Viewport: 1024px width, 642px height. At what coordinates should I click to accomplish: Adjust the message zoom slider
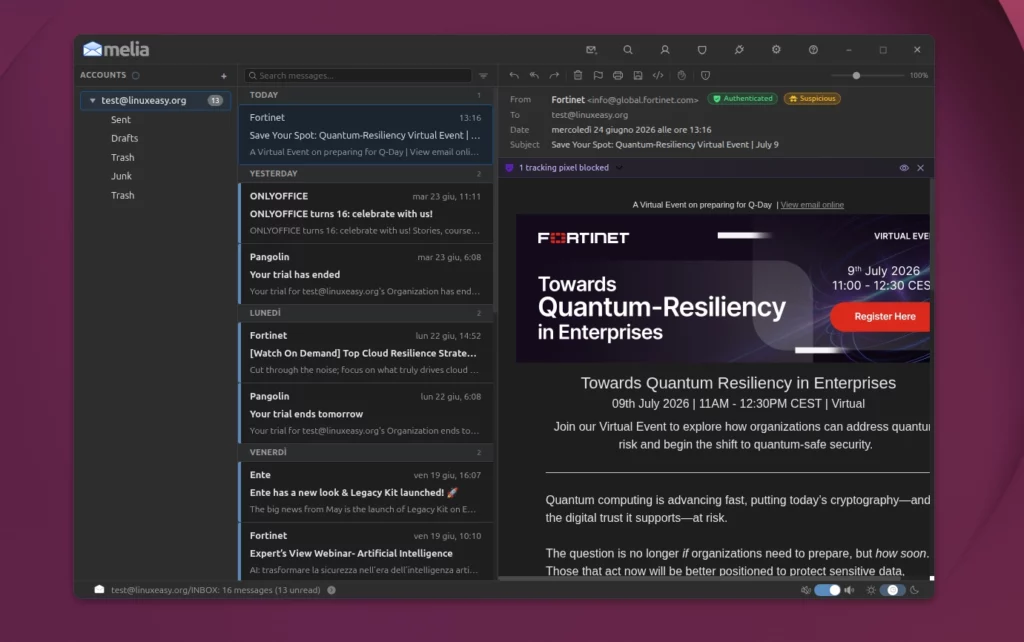click(867, 76)
